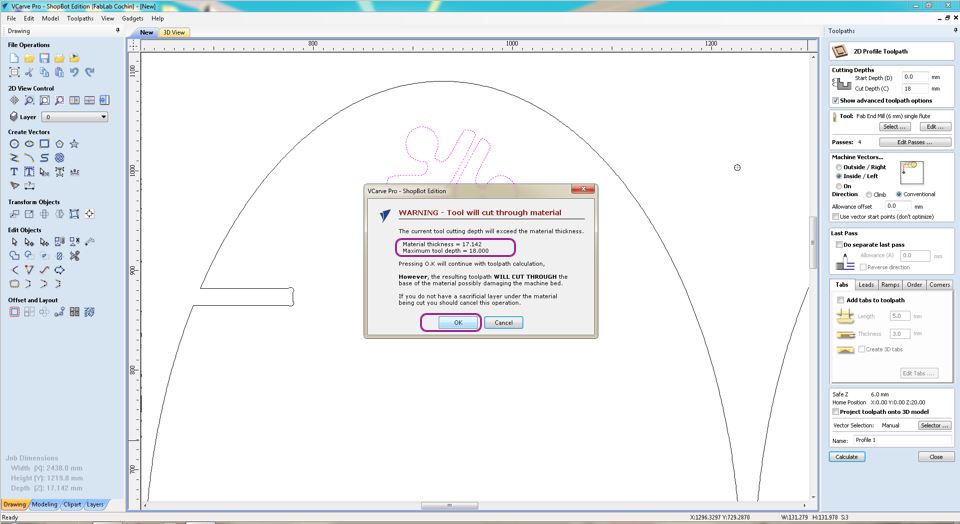Choose the Selection arrow tool under Edit Objects
This screenshot has height=524, width=960.
[14, 242]
